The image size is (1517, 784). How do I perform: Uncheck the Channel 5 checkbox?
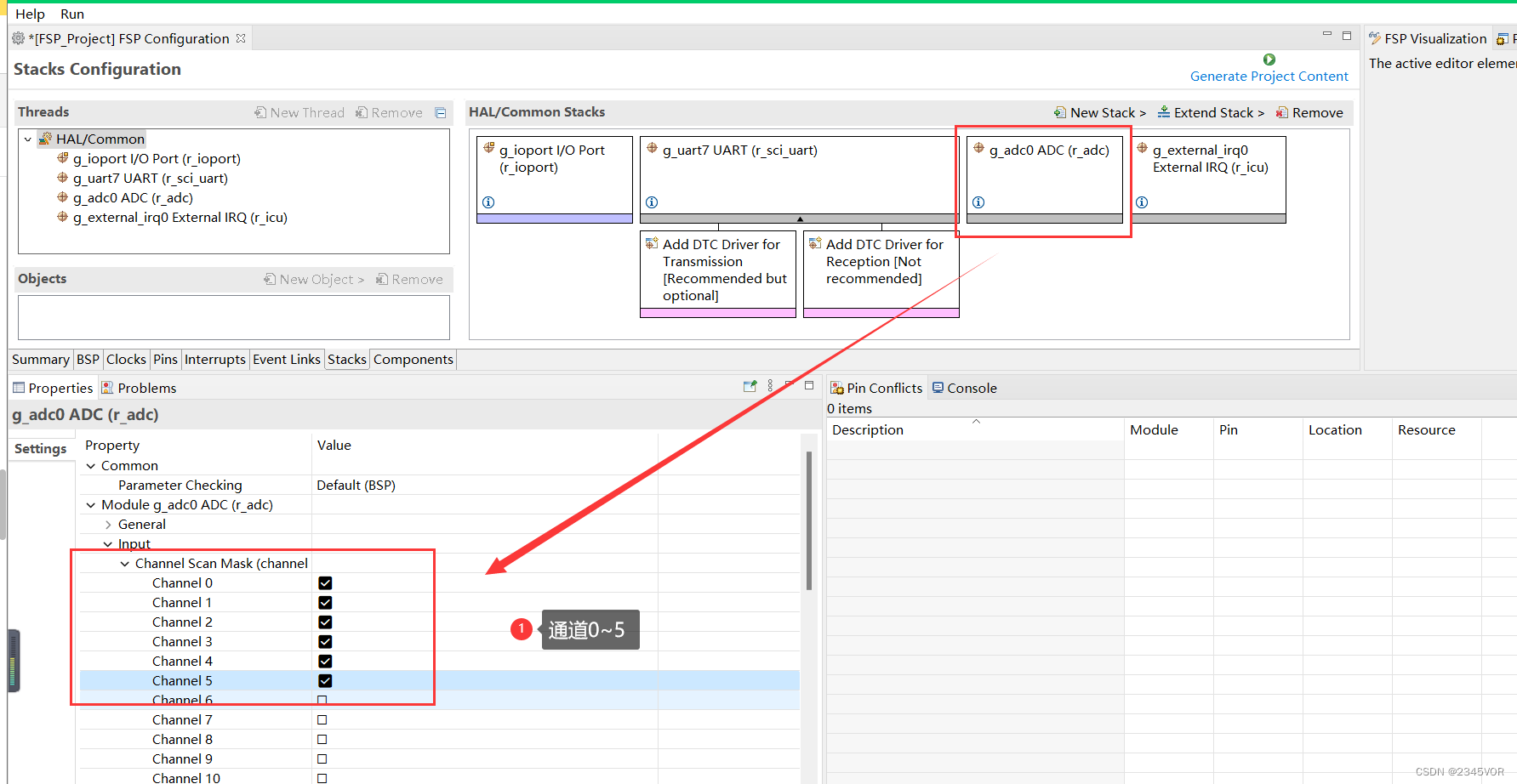tap(325, 681)
